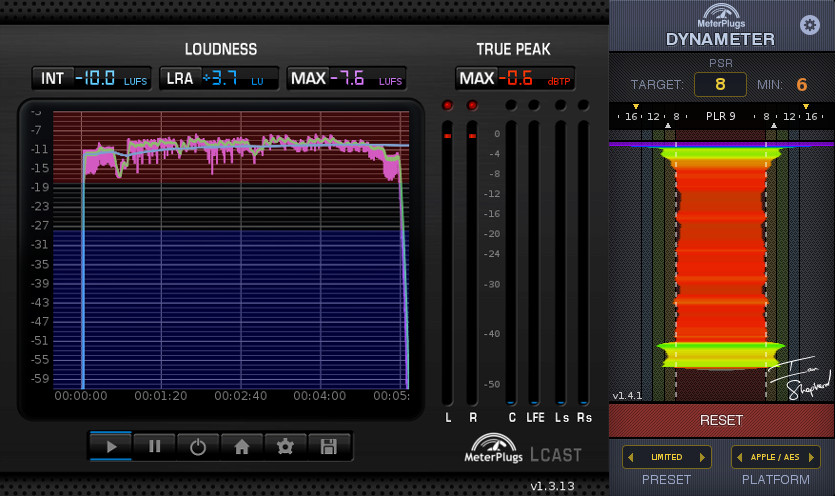Click the LFE channel peak meter bar
This screenshot has width=836, height=496.
(534, 263)
